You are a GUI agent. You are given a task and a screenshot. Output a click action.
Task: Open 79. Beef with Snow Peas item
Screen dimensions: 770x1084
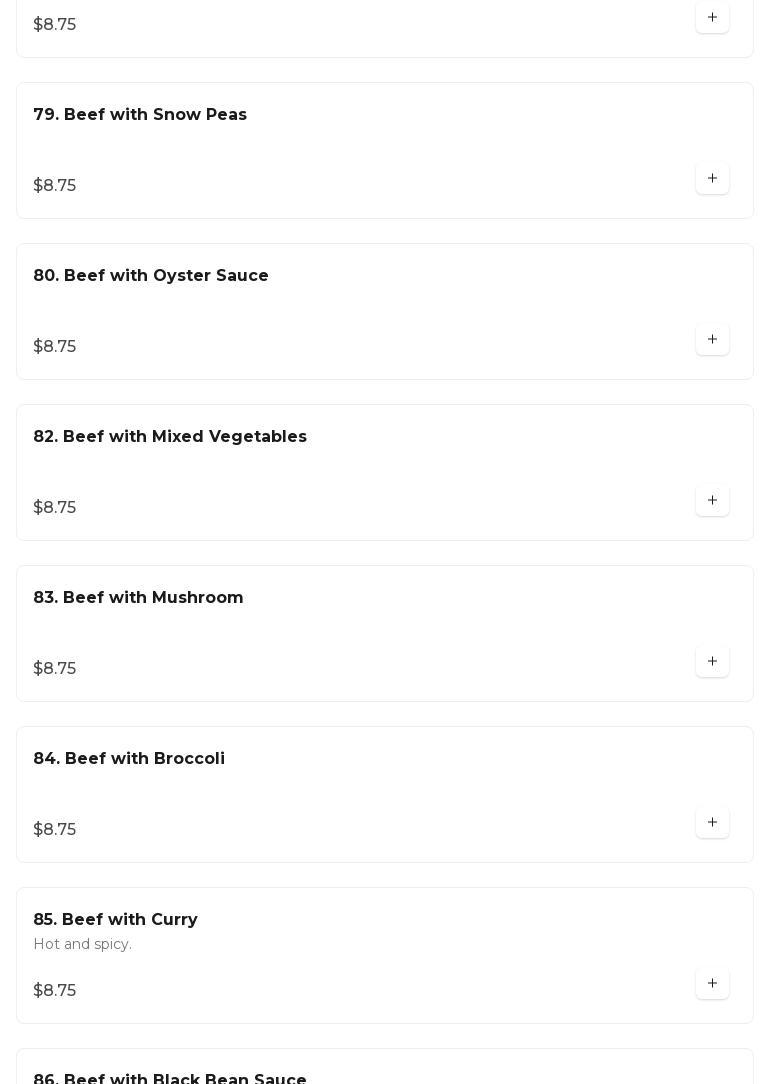click(140, 115)
